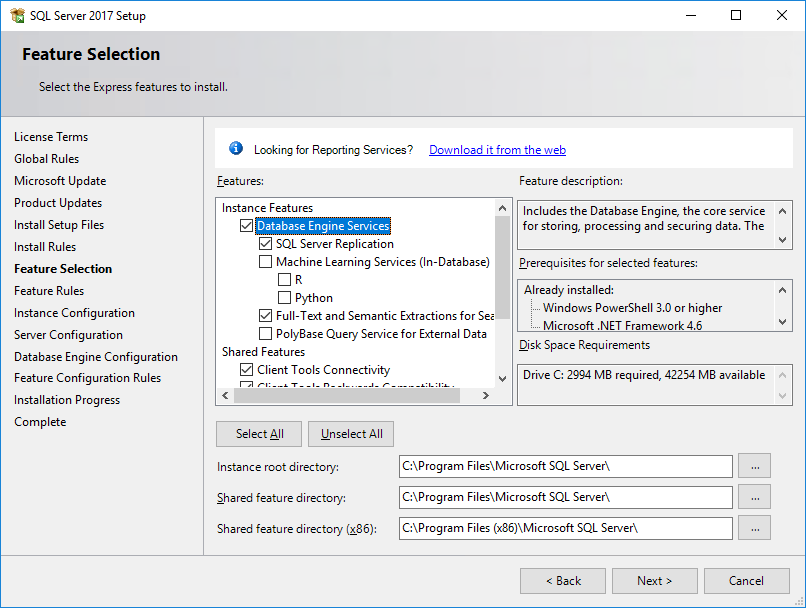This screenshot has height=608, width=806.
Task: Browse for Instance root directory
Action: pyautogui.click(x=755, y=466)
